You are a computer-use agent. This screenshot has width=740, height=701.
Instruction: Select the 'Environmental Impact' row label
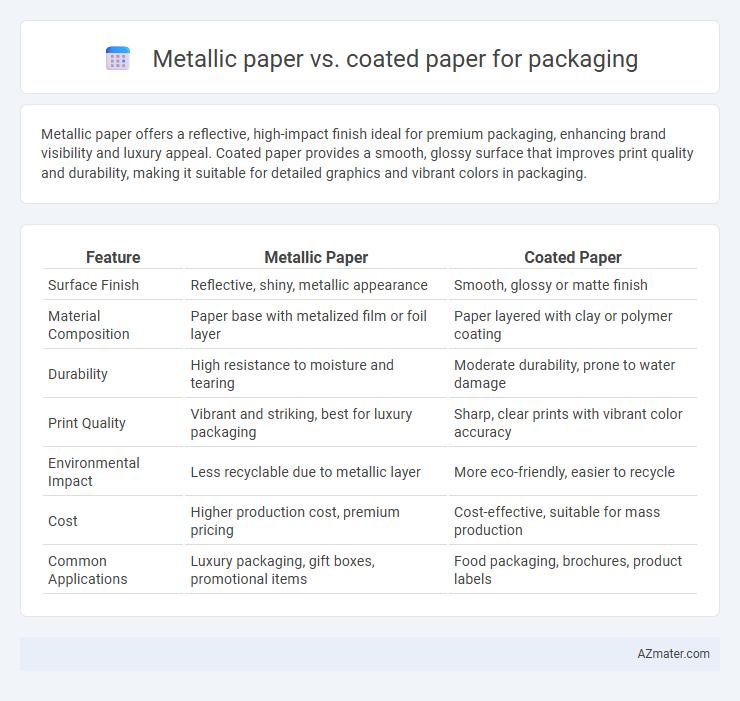(94, 472)
